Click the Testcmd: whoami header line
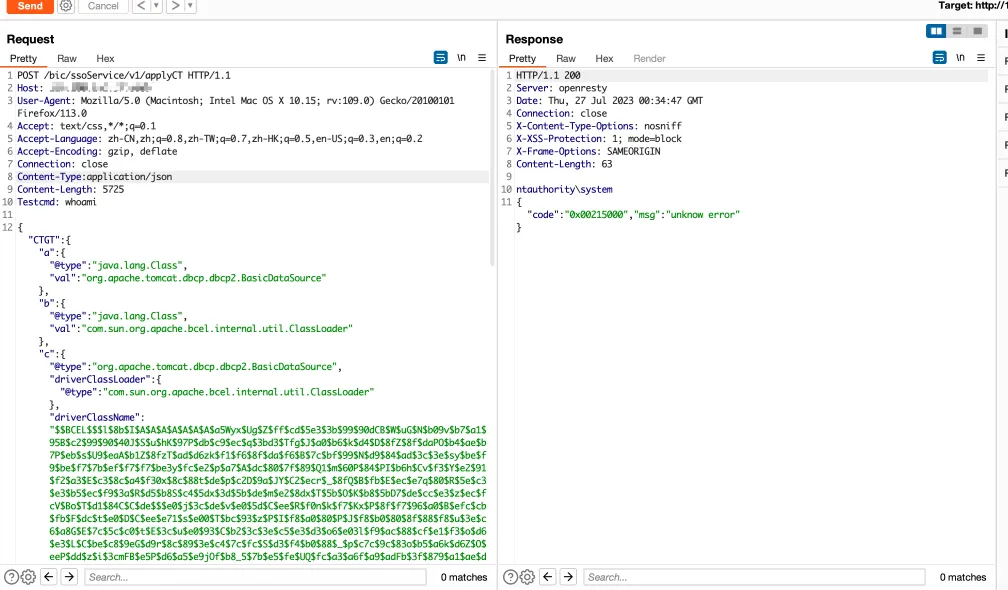Screen dimensions: 1008x590 (x=57, y=202)
